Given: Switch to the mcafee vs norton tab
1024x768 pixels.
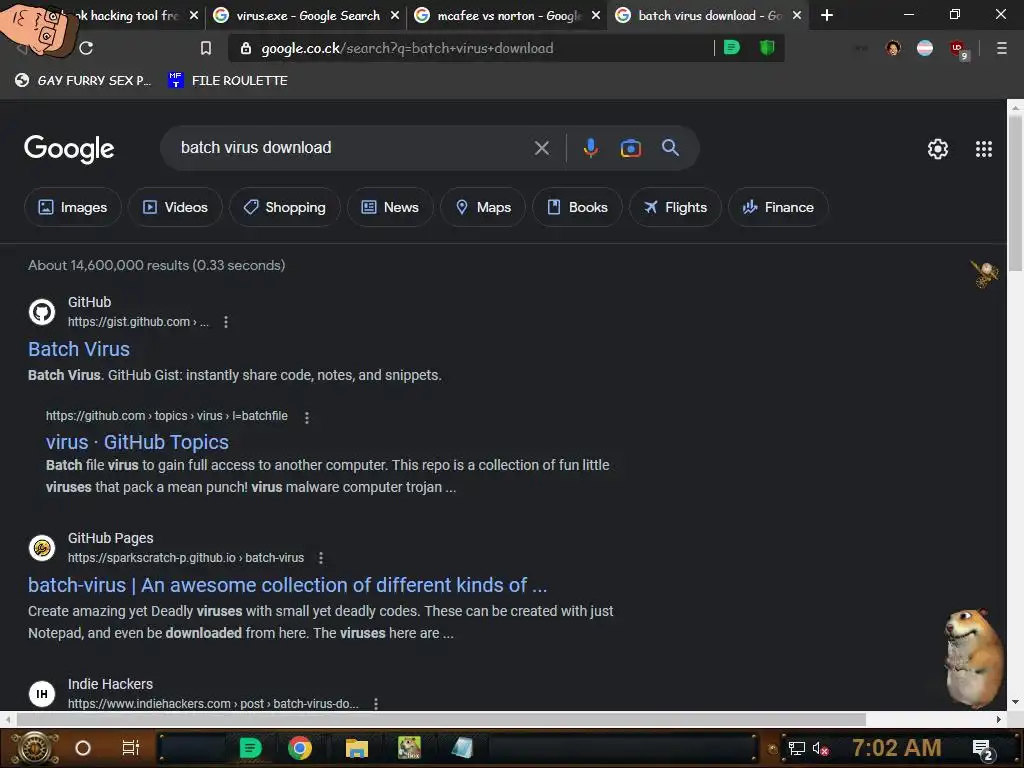Looking at the screenshot, I should tap(509, 15).
